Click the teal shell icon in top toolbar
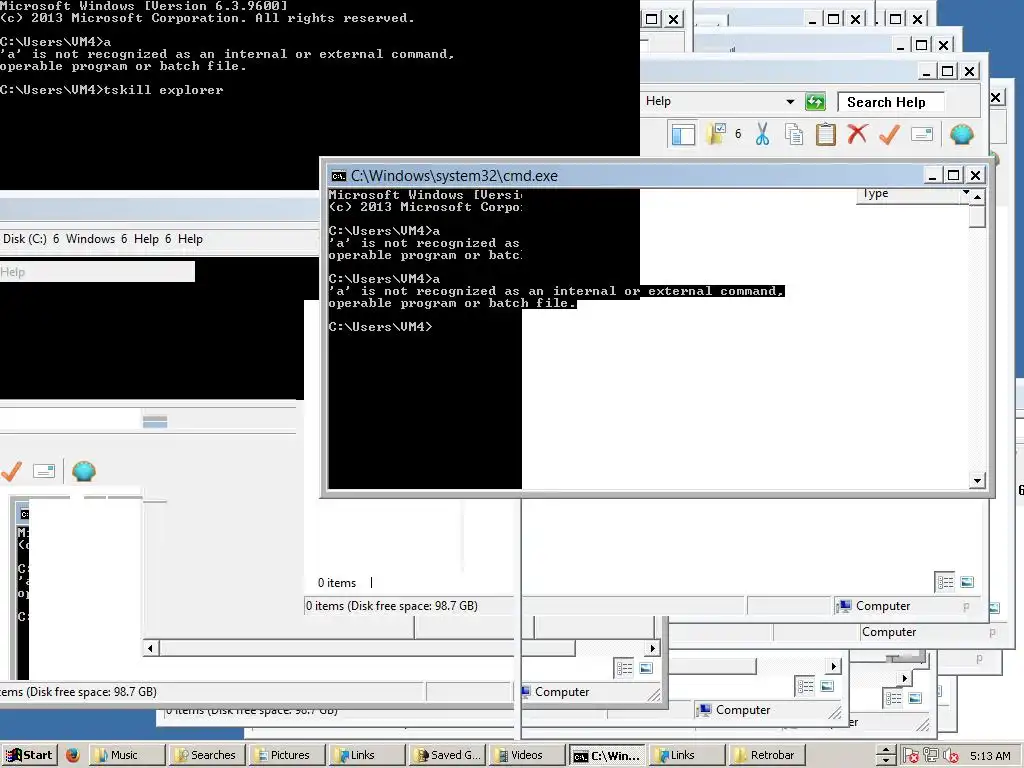1024x768 pixels. tap(961, 135)
